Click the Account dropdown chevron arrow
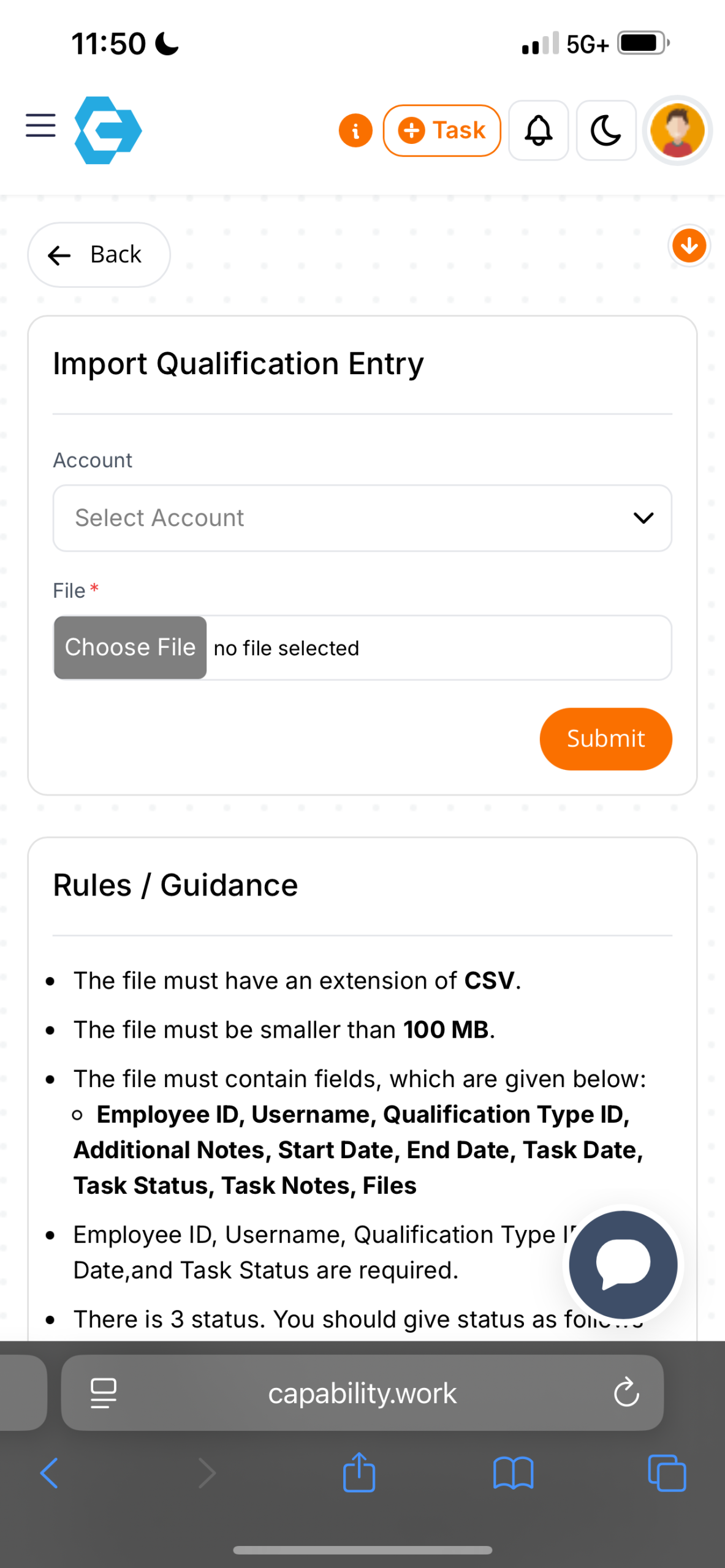Screen dimensions: 725x1568 (643, 518)
